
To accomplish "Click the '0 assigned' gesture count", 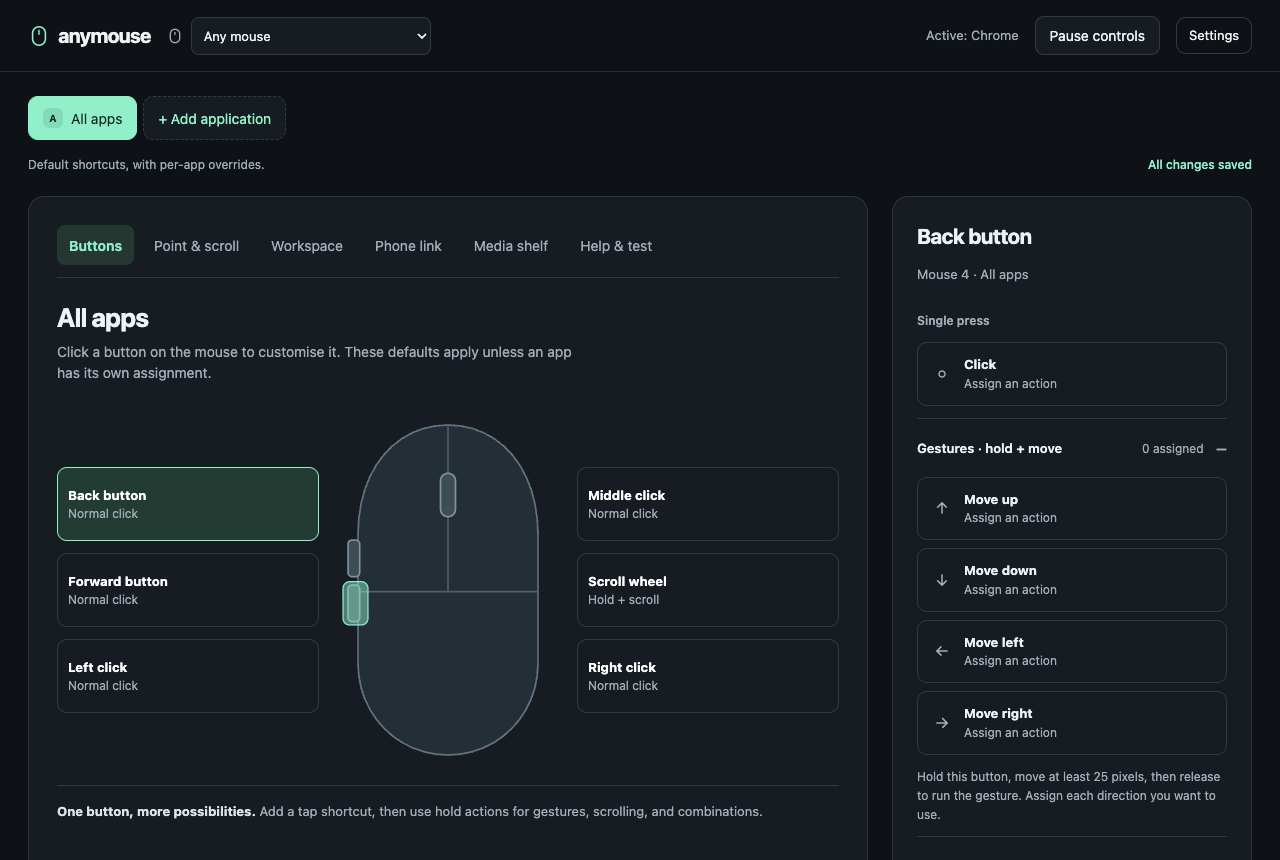I will [1173, 449].
